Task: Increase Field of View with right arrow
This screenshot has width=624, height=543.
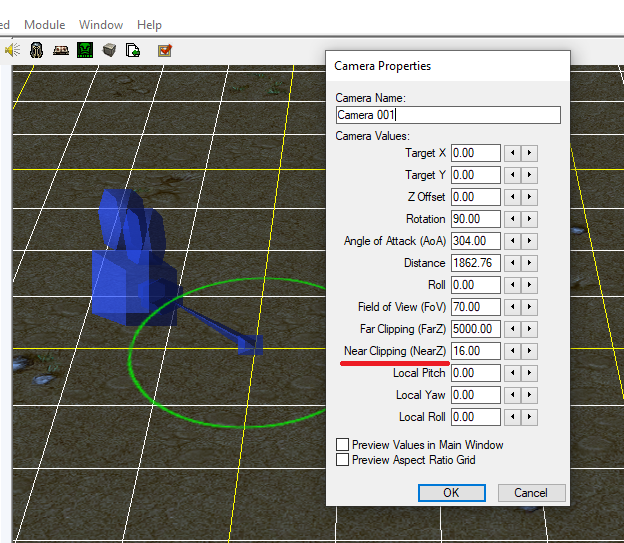Action: [x=529, y=307]
